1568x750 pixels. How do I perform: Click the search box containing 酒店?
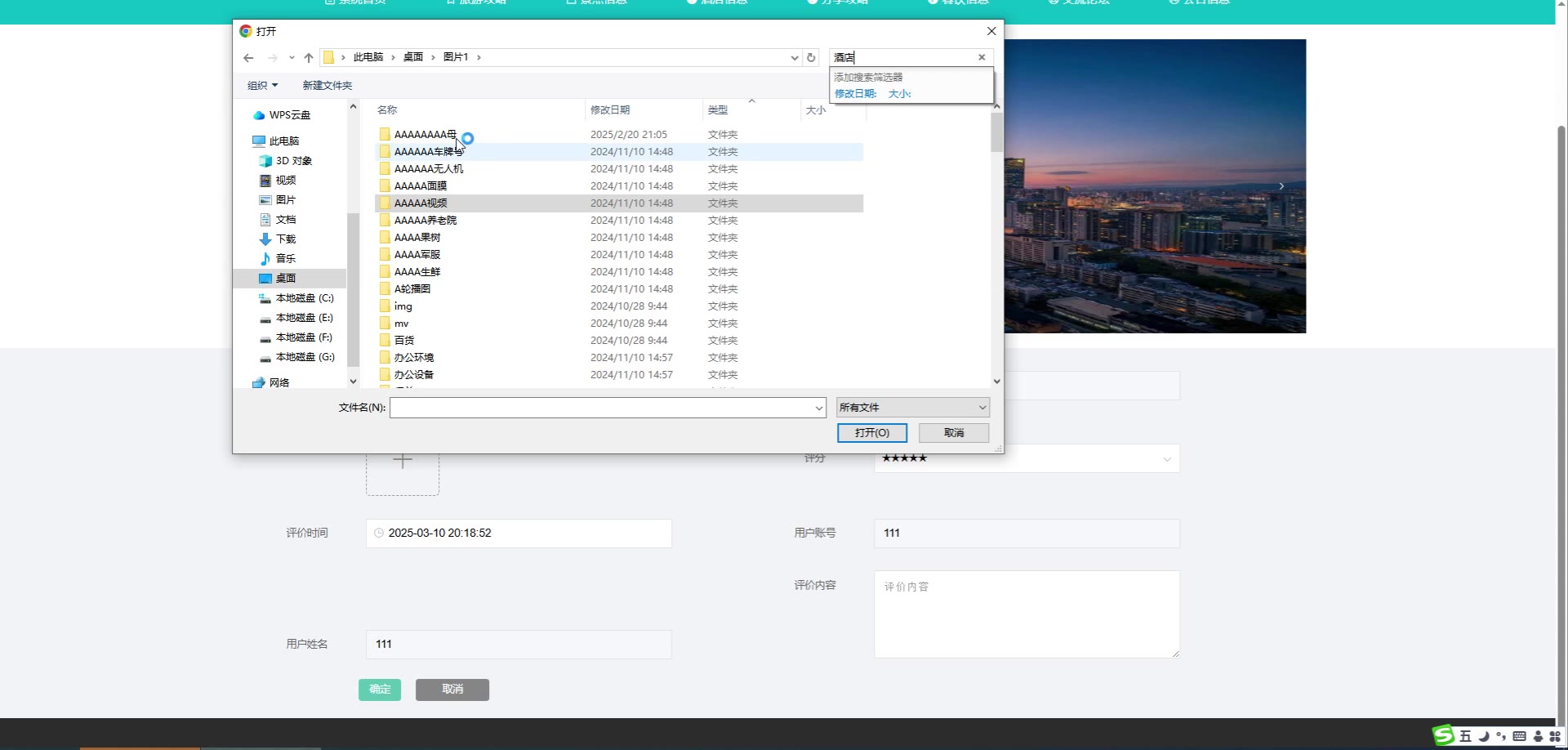coord(902,57)
